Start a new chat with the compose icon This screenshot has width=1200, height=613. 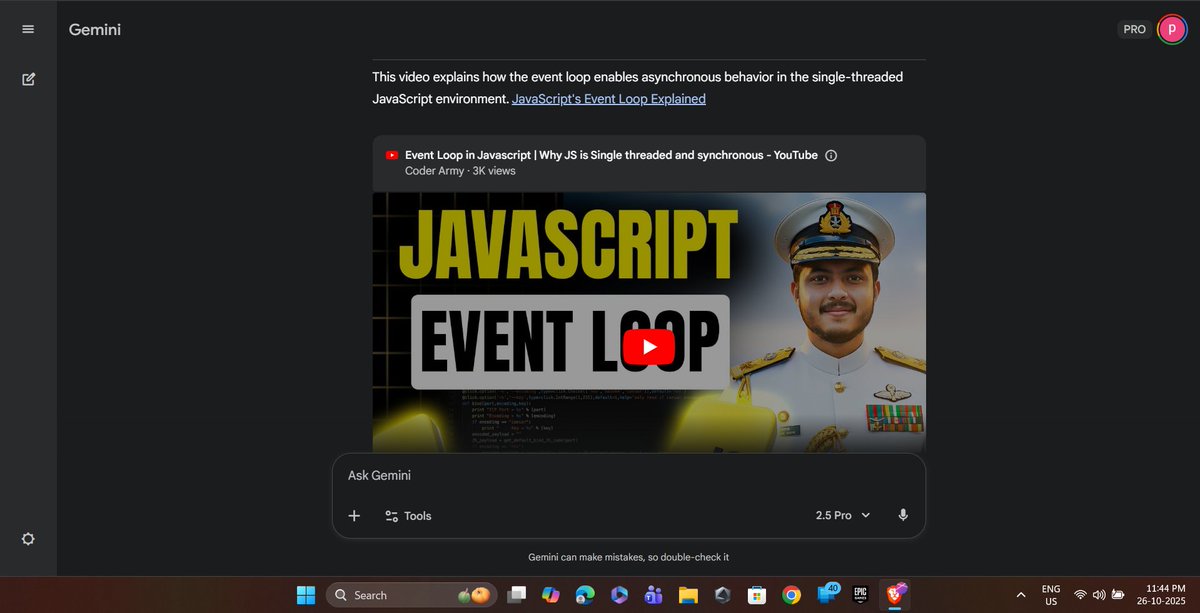28,79
